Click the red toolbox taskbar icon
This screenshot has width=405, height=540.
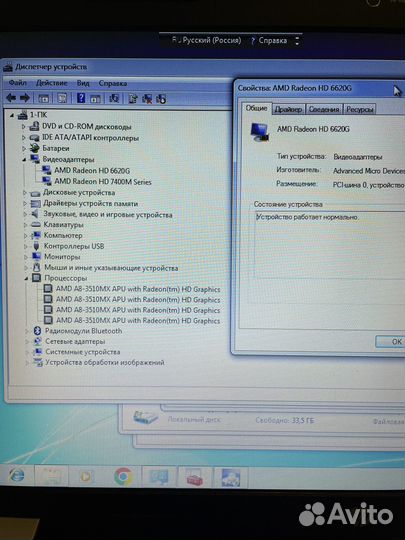click(x=195, y=477)
